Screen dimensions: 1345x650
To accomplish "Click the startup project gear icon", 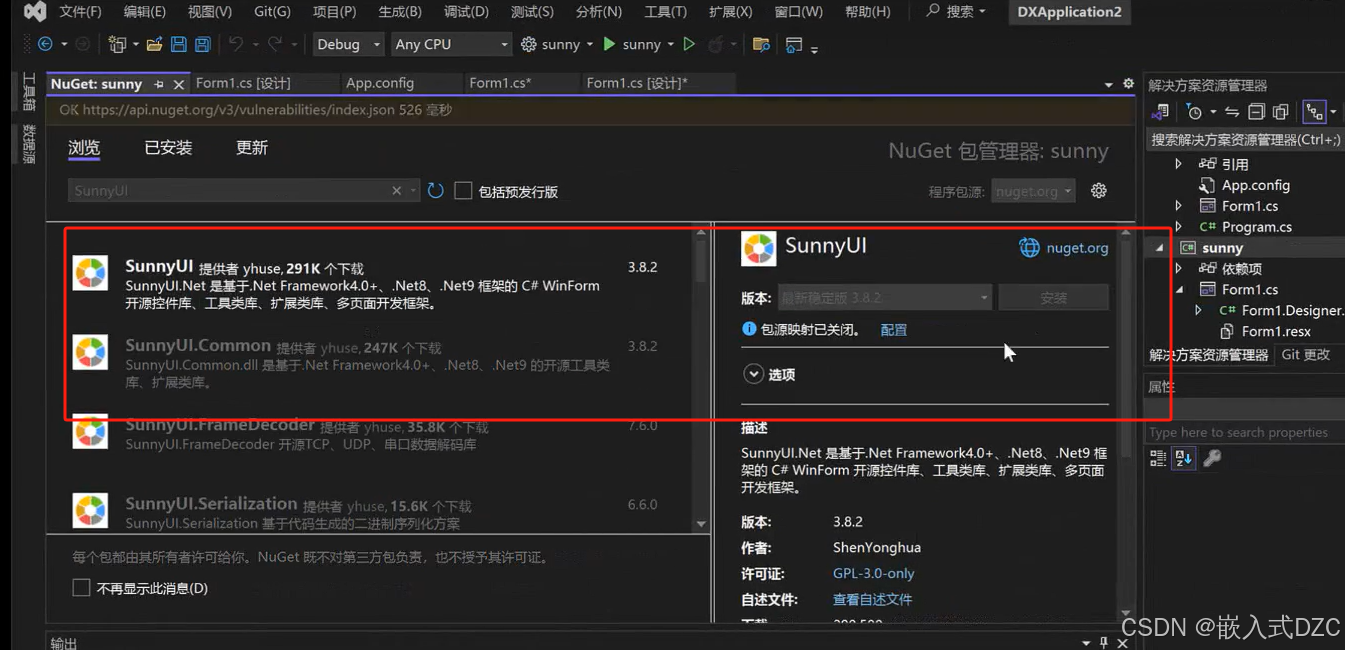I will (529, 44).
